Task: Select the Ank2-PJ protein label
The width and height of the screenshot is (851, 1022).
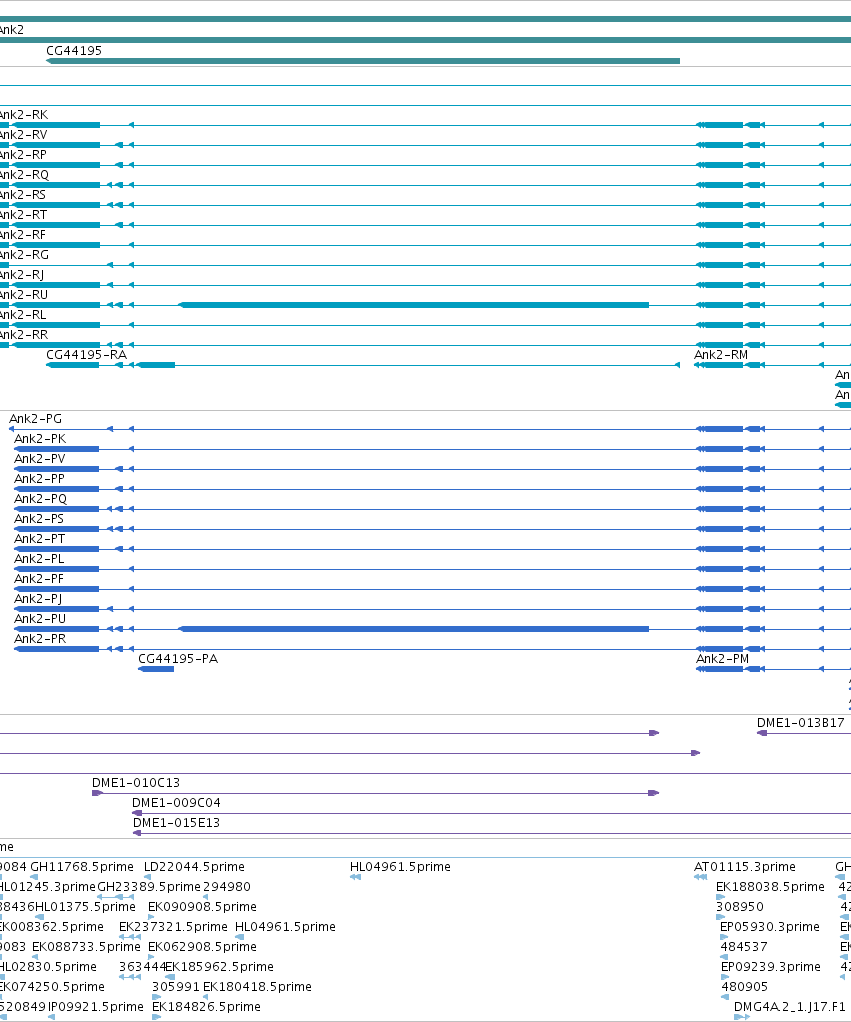Action: click(38, 599)
